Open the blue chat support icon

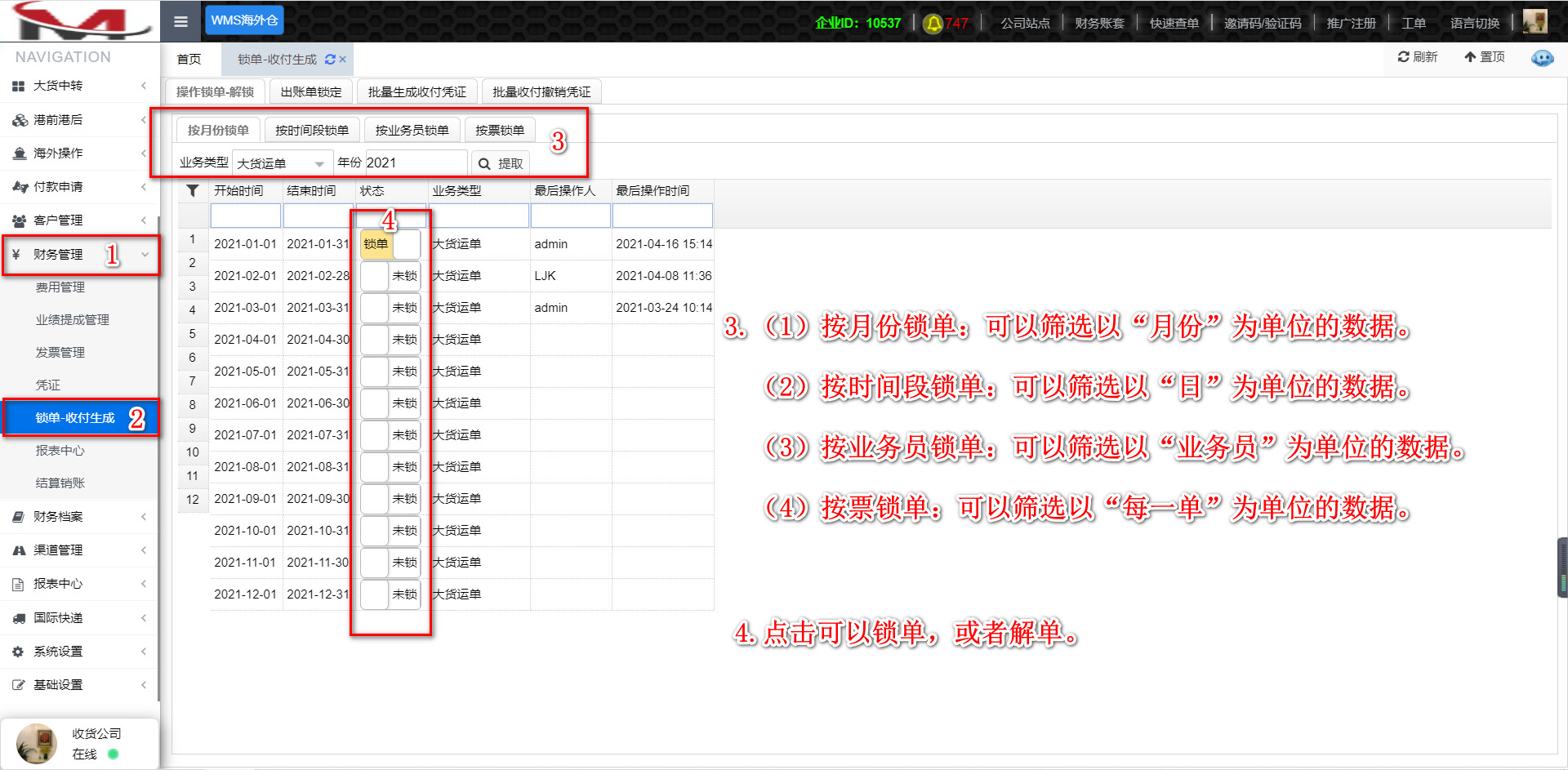pyautogui.click(x=1542, y=57)
